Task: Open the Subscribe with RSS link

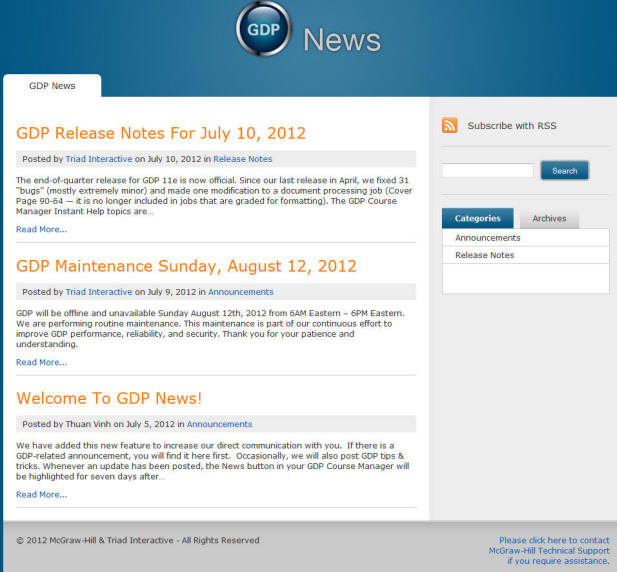Action: 512,126
